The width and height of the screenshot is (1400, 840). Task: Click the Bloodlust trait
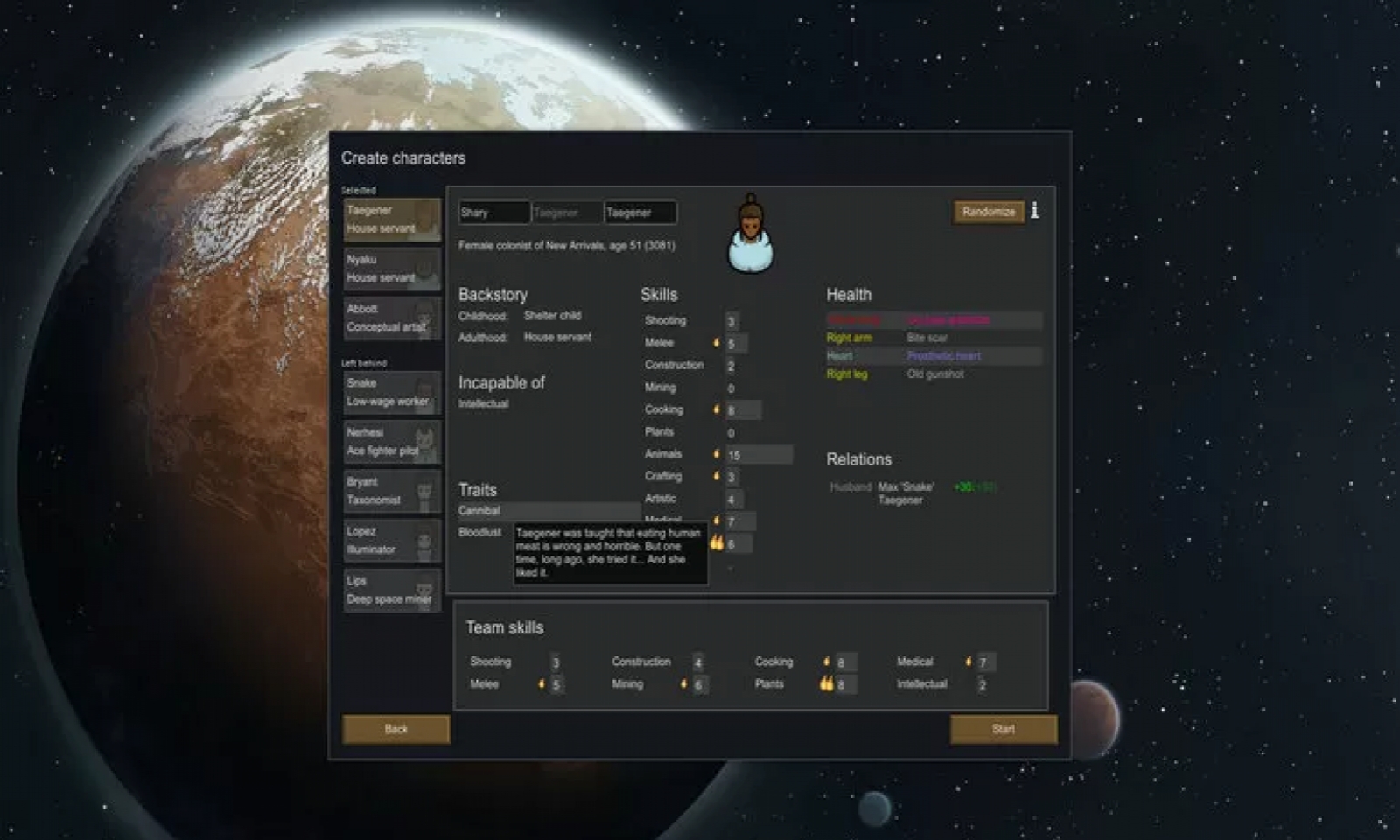[480, 532]
